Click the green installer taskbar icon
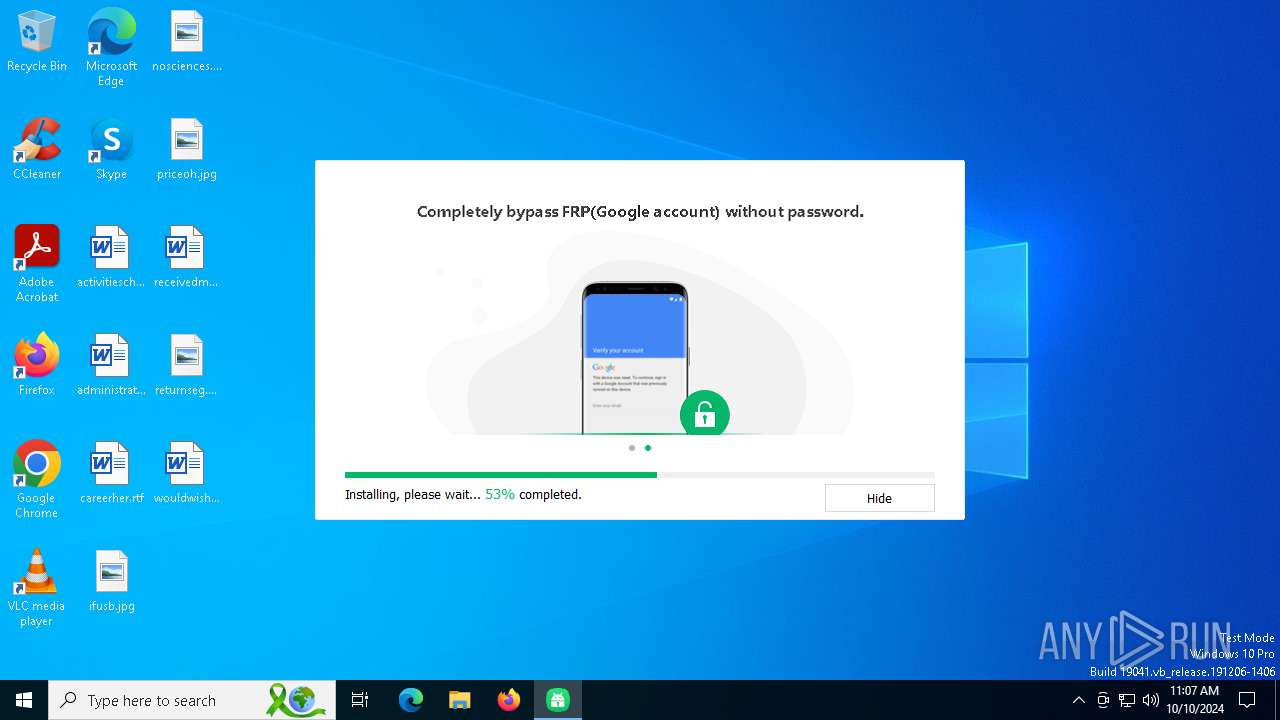The width and height of the screenshot is (1280, 720). pos(558,700)
